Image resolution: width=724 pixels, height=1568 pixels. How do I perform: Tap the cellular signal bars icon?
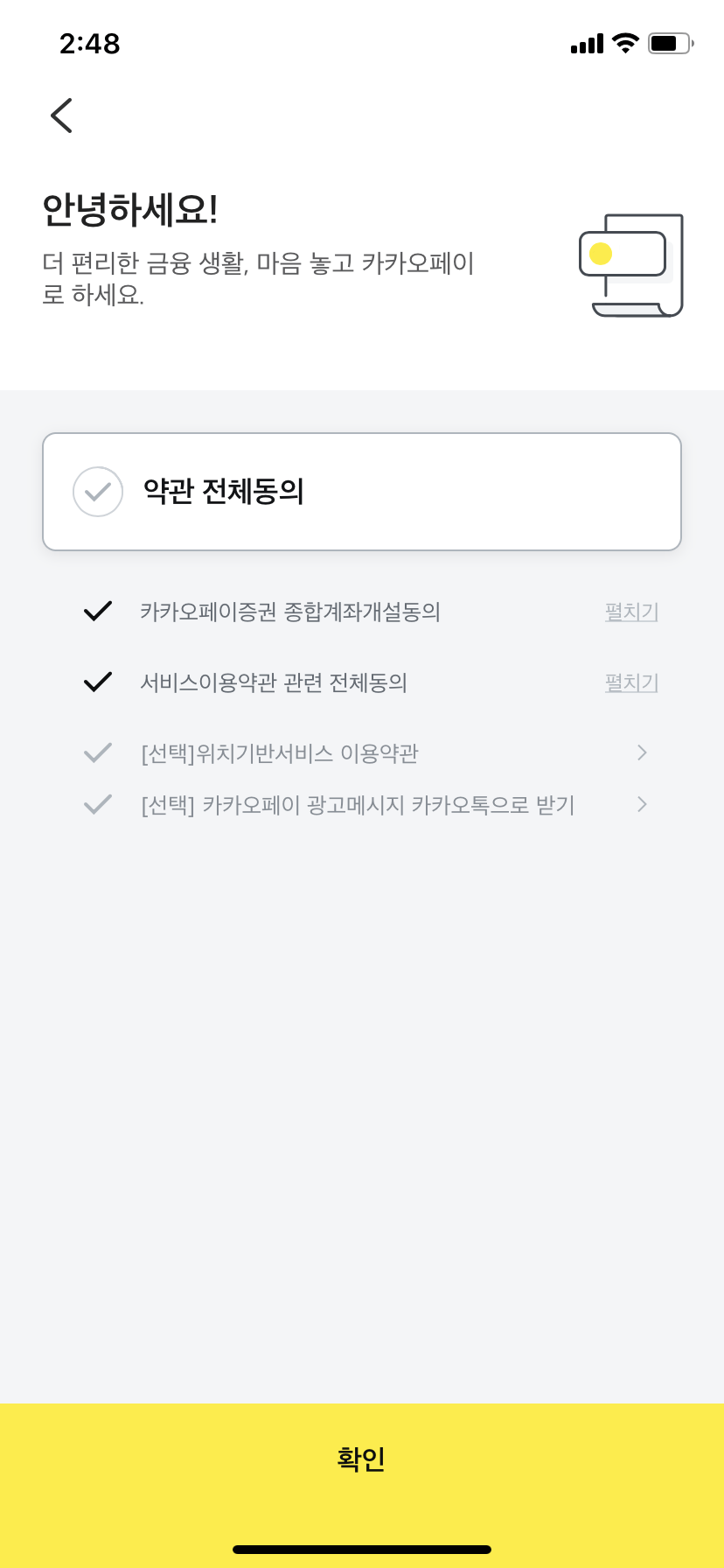coord(587,44)
